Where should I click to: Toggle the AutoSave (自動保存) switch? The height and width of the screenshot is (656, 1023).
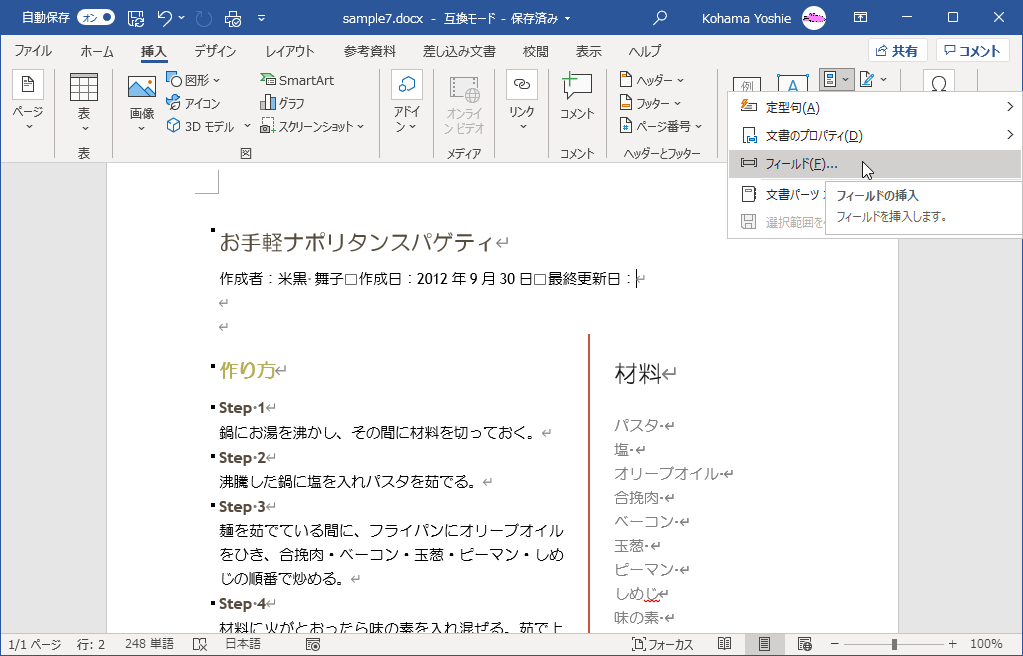click(96, 18)
